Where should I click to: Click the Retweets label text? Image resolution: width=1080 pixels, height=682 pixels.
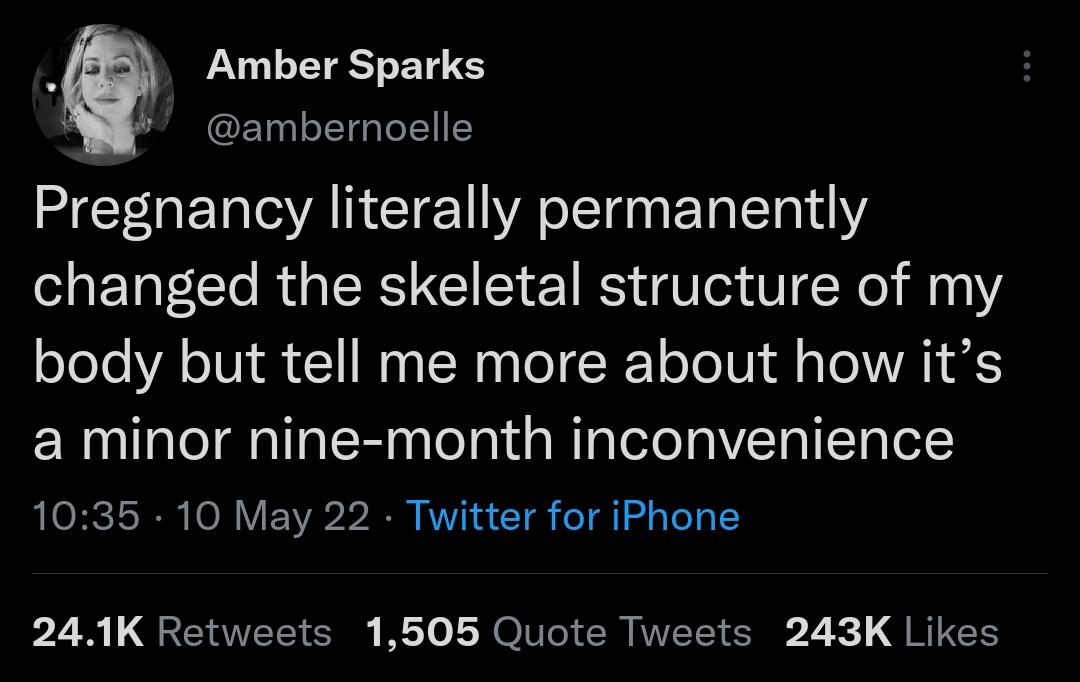(247, 631)
